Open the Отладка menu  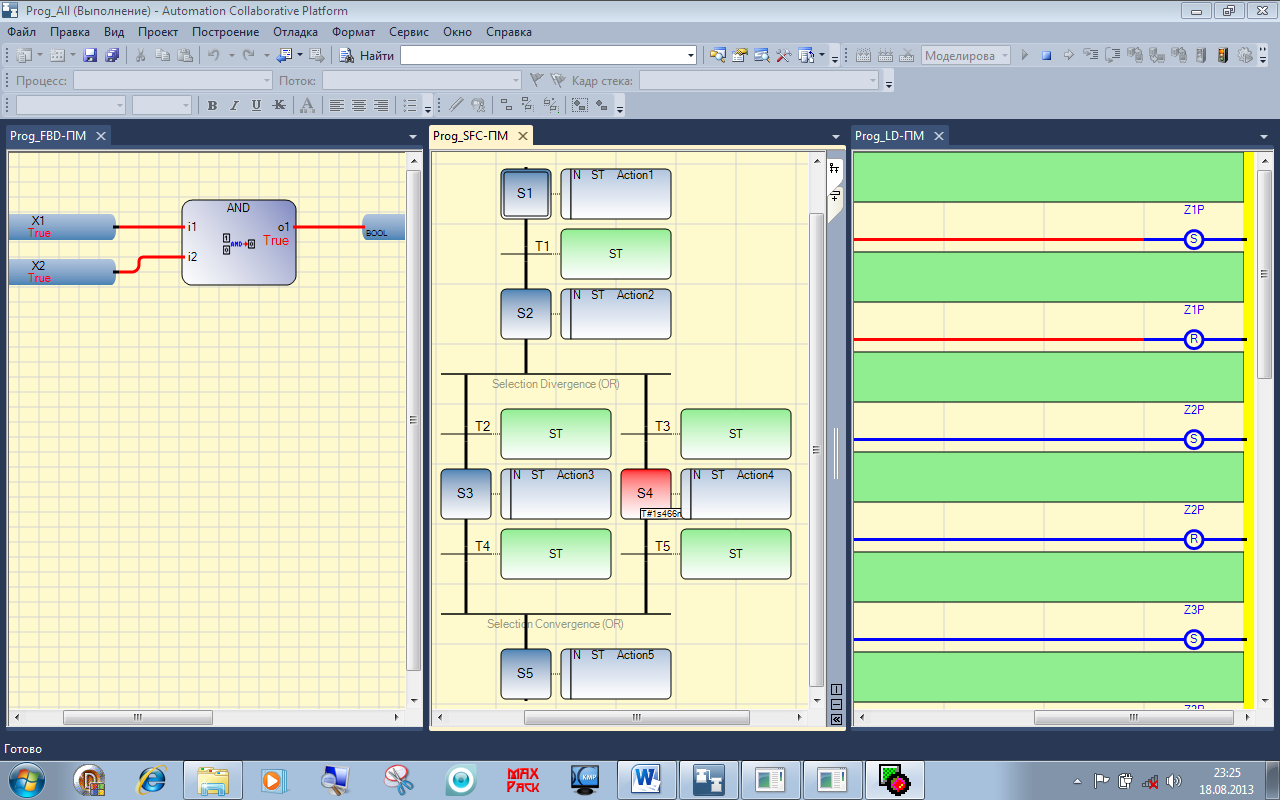click(295, 32)
